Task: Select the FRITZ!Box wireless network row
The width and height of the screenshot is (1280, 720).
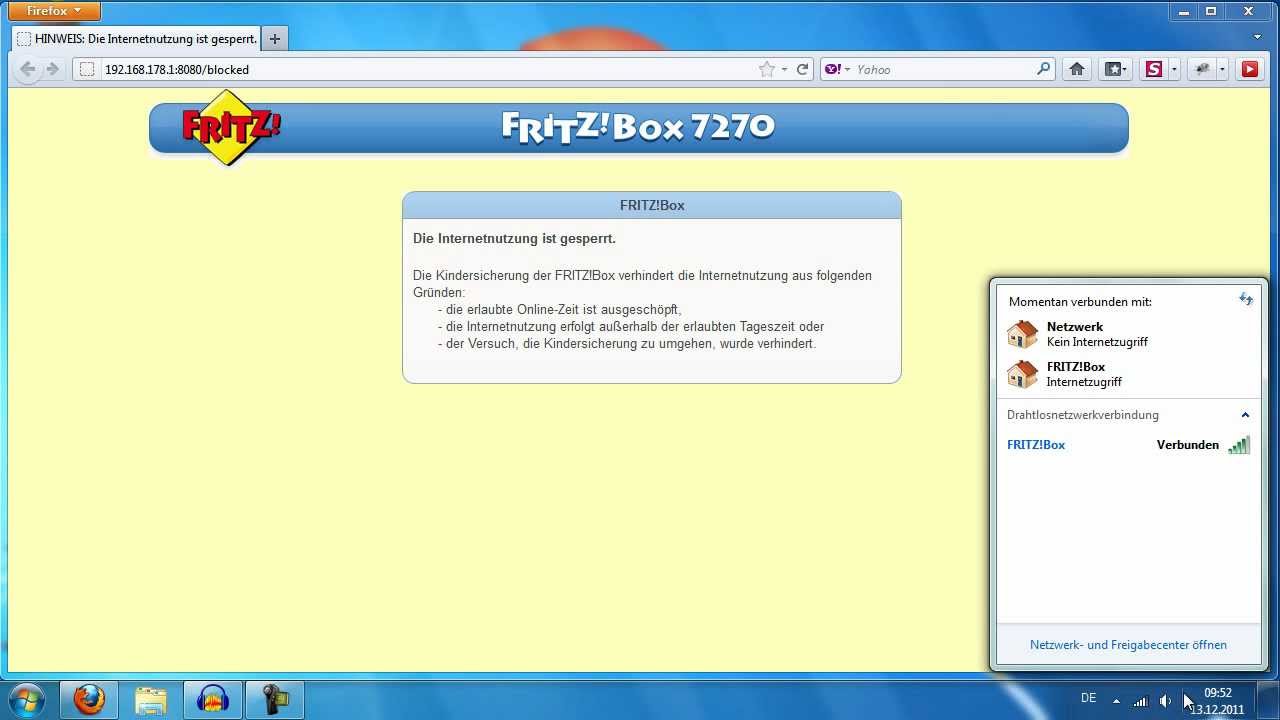Action: 1128,445
